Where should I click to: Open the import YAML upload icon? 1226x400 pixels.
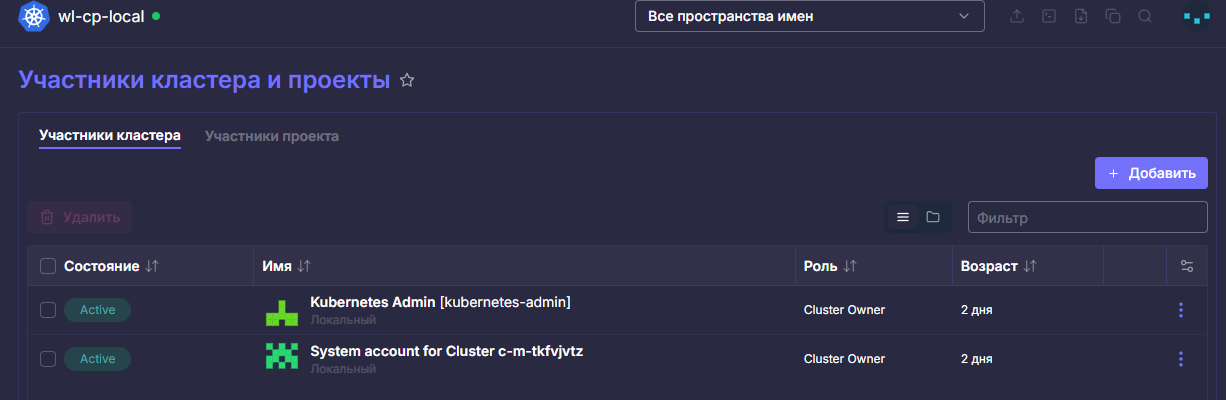click(x=1018, y=16)
